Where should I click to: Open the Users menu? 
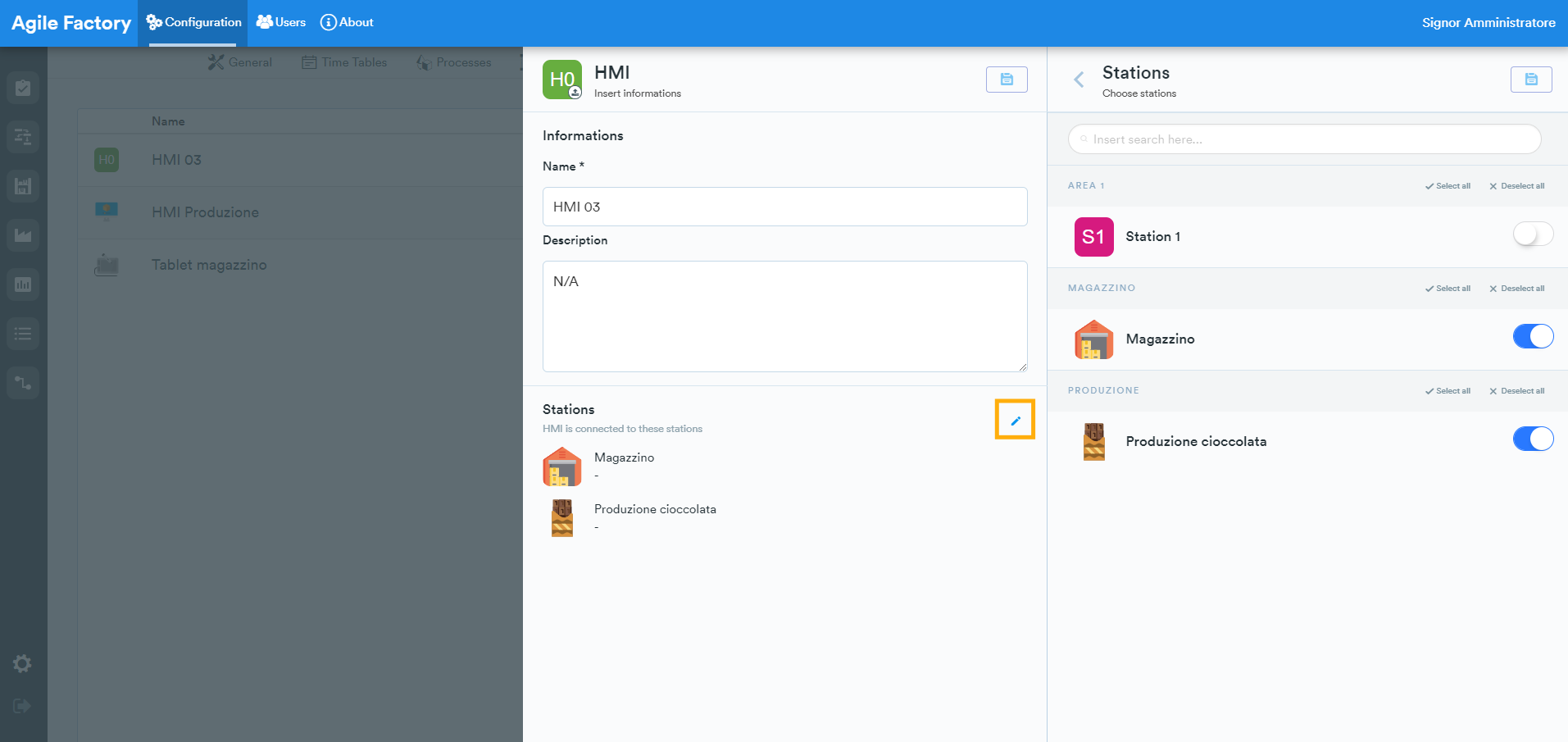coord(281,22)
